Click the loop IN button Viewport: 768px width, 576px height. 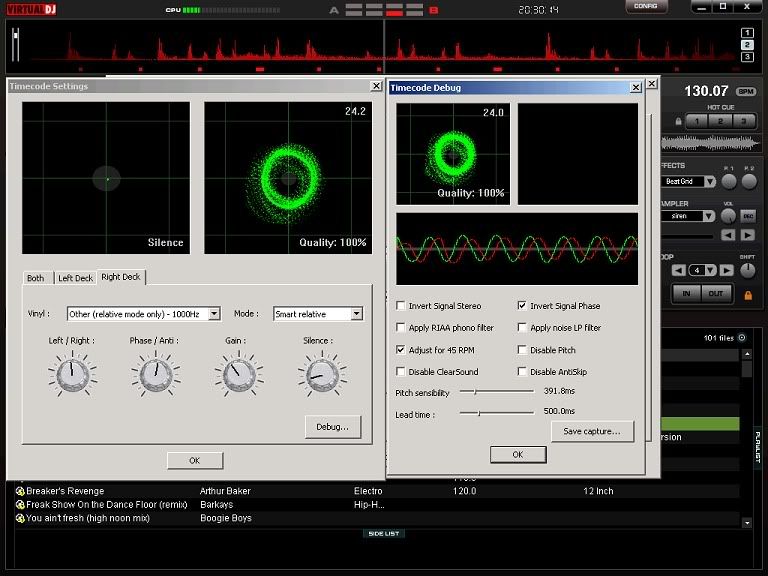686,293
